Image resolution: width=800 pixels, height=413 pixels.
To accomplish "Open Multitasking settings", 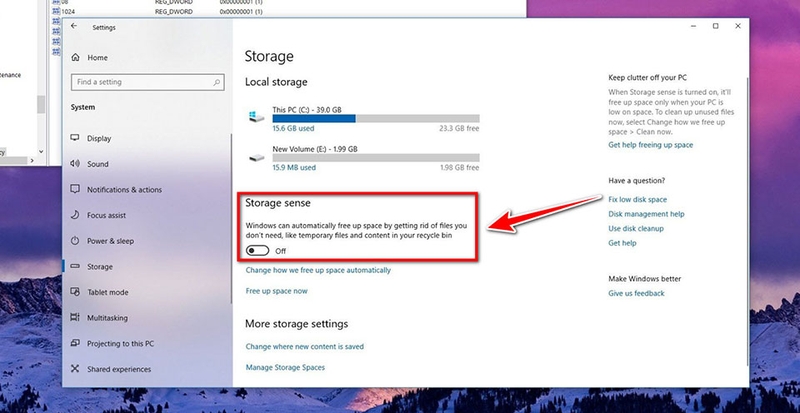I will (107, 318).
